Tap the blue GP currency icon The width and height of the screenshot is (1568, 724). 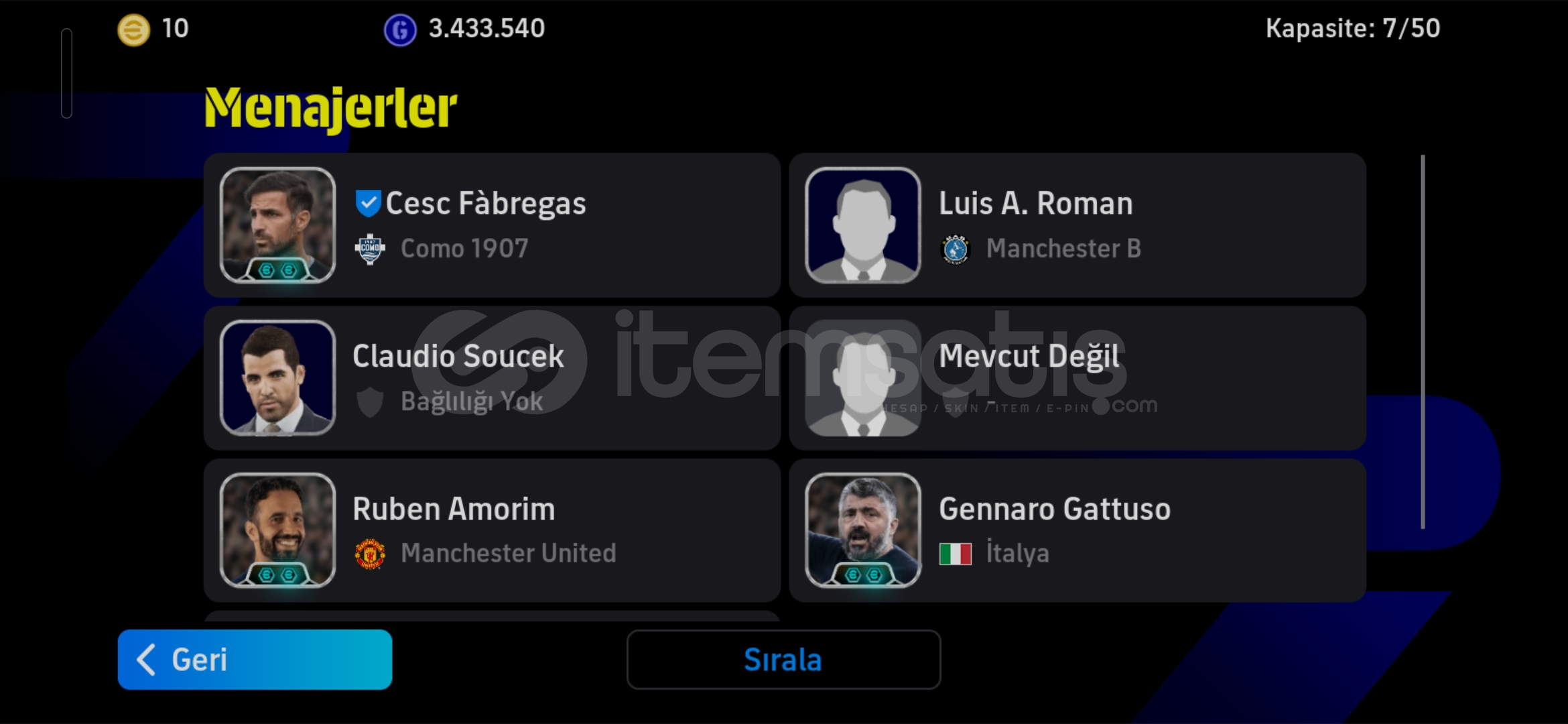pyautogui.click(x=400, y=29)
